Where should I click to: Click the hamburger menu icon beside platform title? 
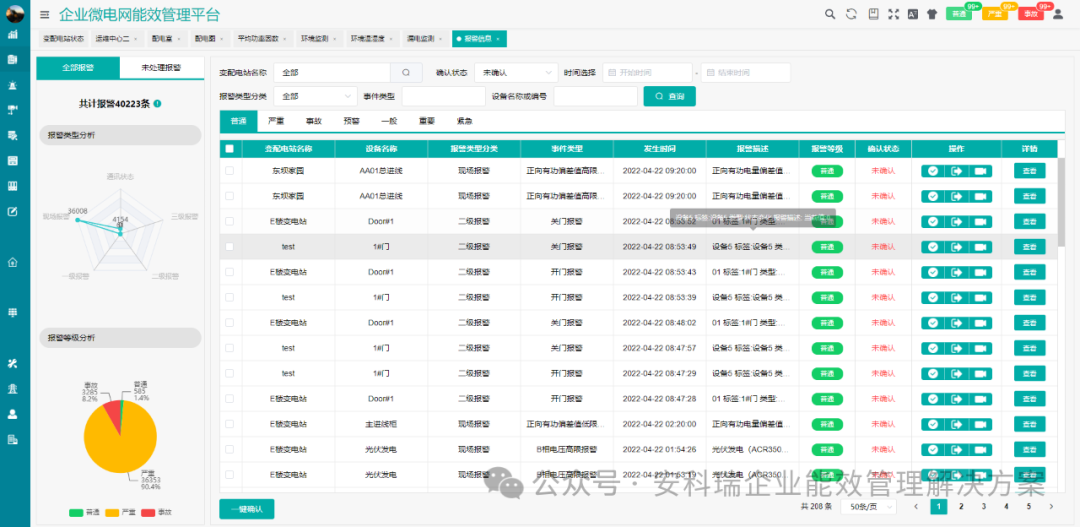(x=44, y=15)
